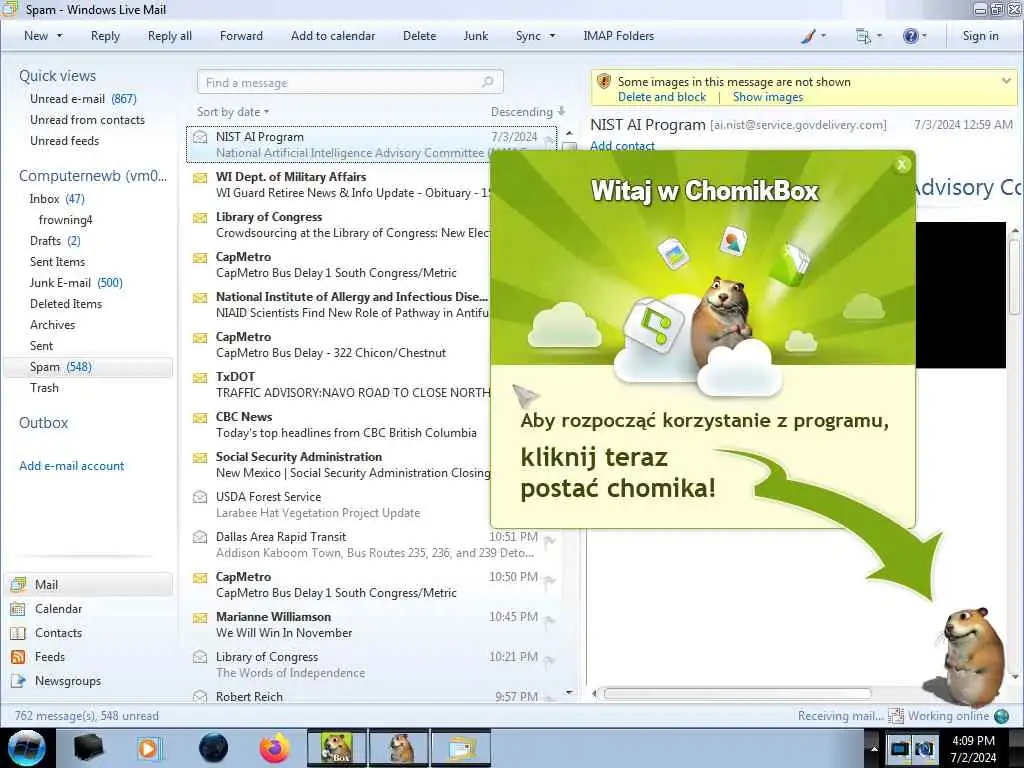Open the Library of Congress Crowdsourcing message
Screen dimensions: 1024x768
(x=340, y=225)
